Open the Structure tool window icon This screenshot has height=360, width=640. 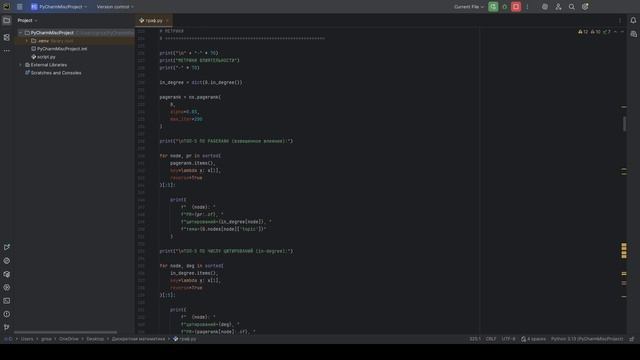(7, 37)
